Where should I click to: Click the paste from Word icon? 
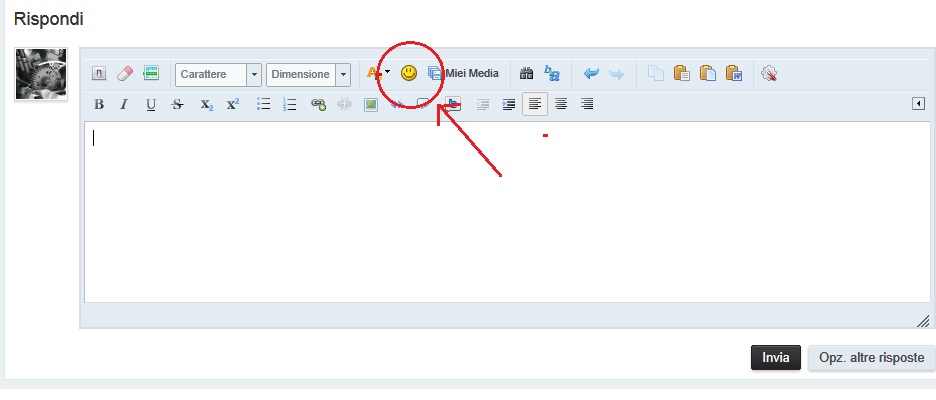[734, 73]
